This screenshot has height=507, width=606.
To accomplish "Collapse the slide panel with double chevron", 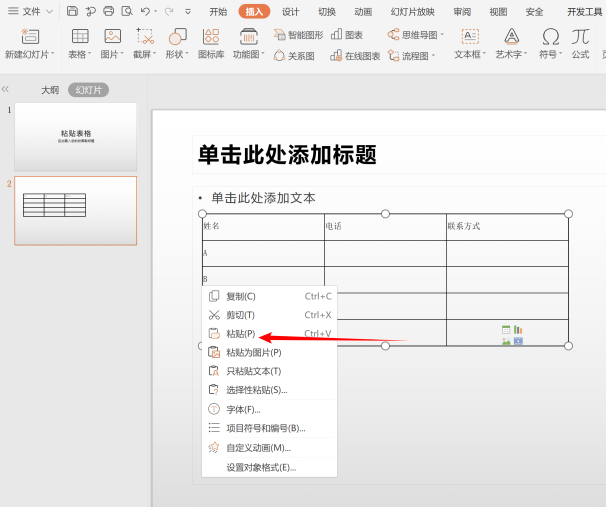I will point(5,89).
